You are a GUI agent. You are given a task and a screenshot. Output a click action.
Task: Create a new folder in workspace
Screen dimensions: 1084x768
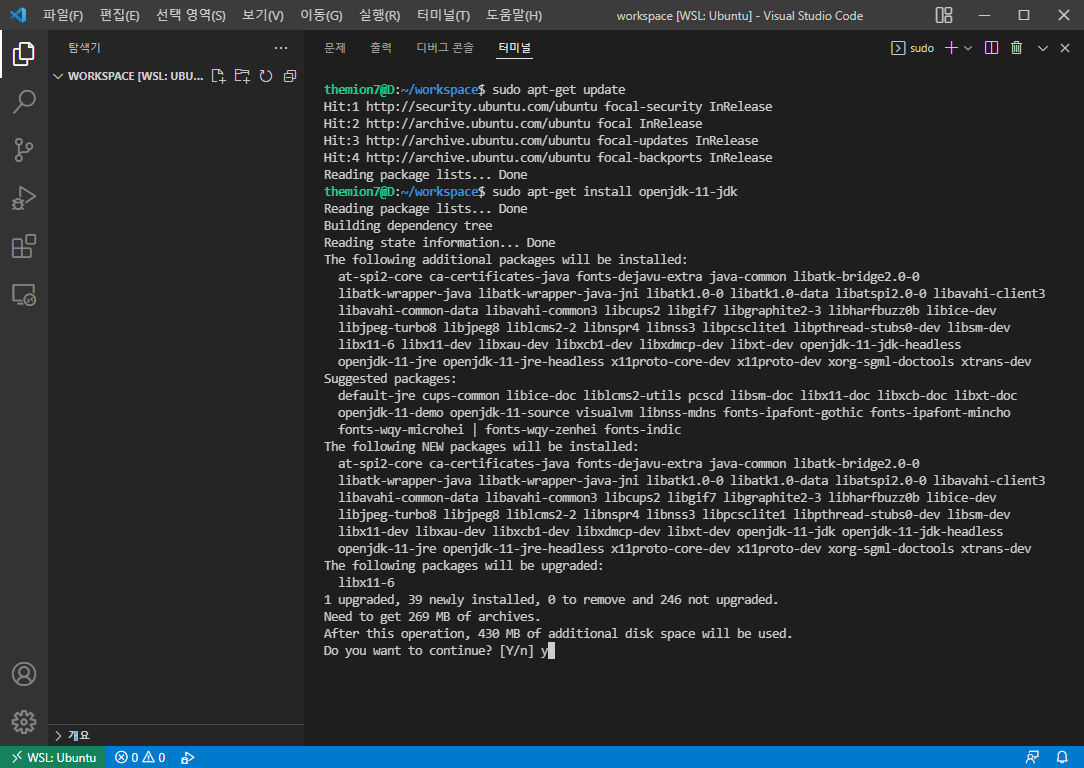242,76
